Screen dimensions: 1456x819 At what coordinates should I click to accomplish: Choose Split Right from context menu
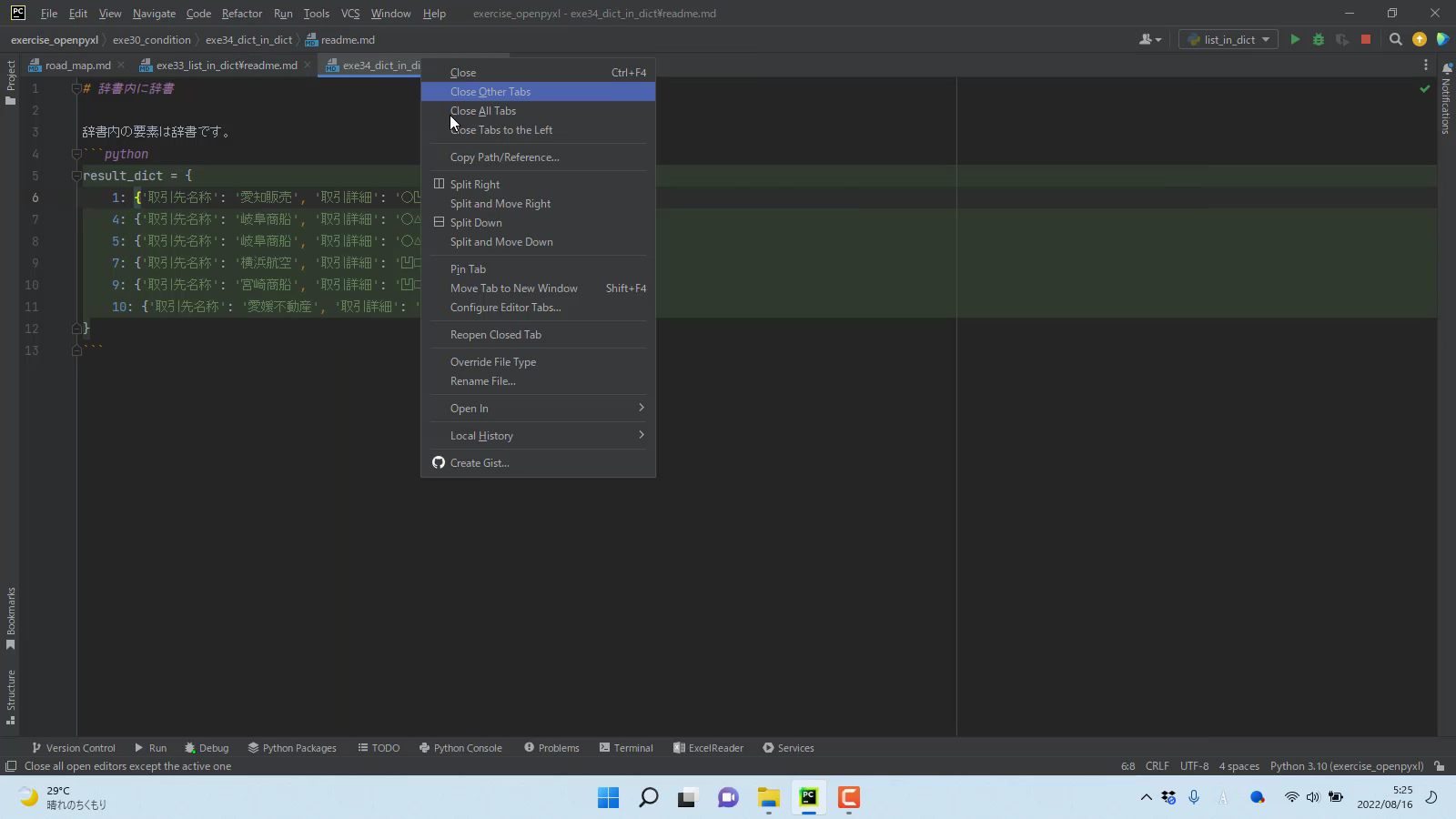474,185
